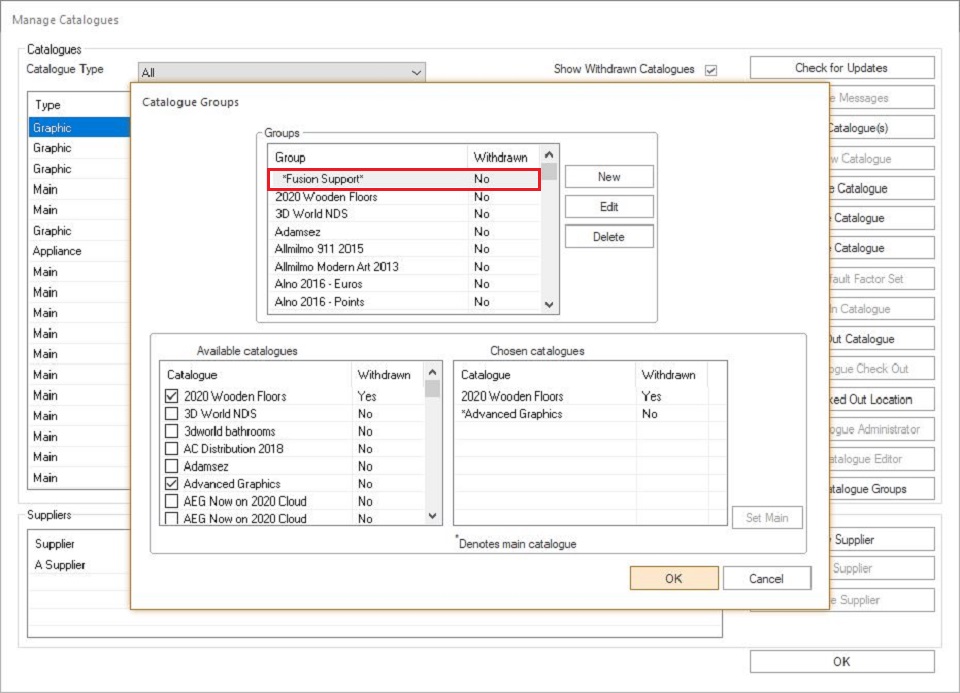
Task: Click the Messages button
Action: [882, 98]
